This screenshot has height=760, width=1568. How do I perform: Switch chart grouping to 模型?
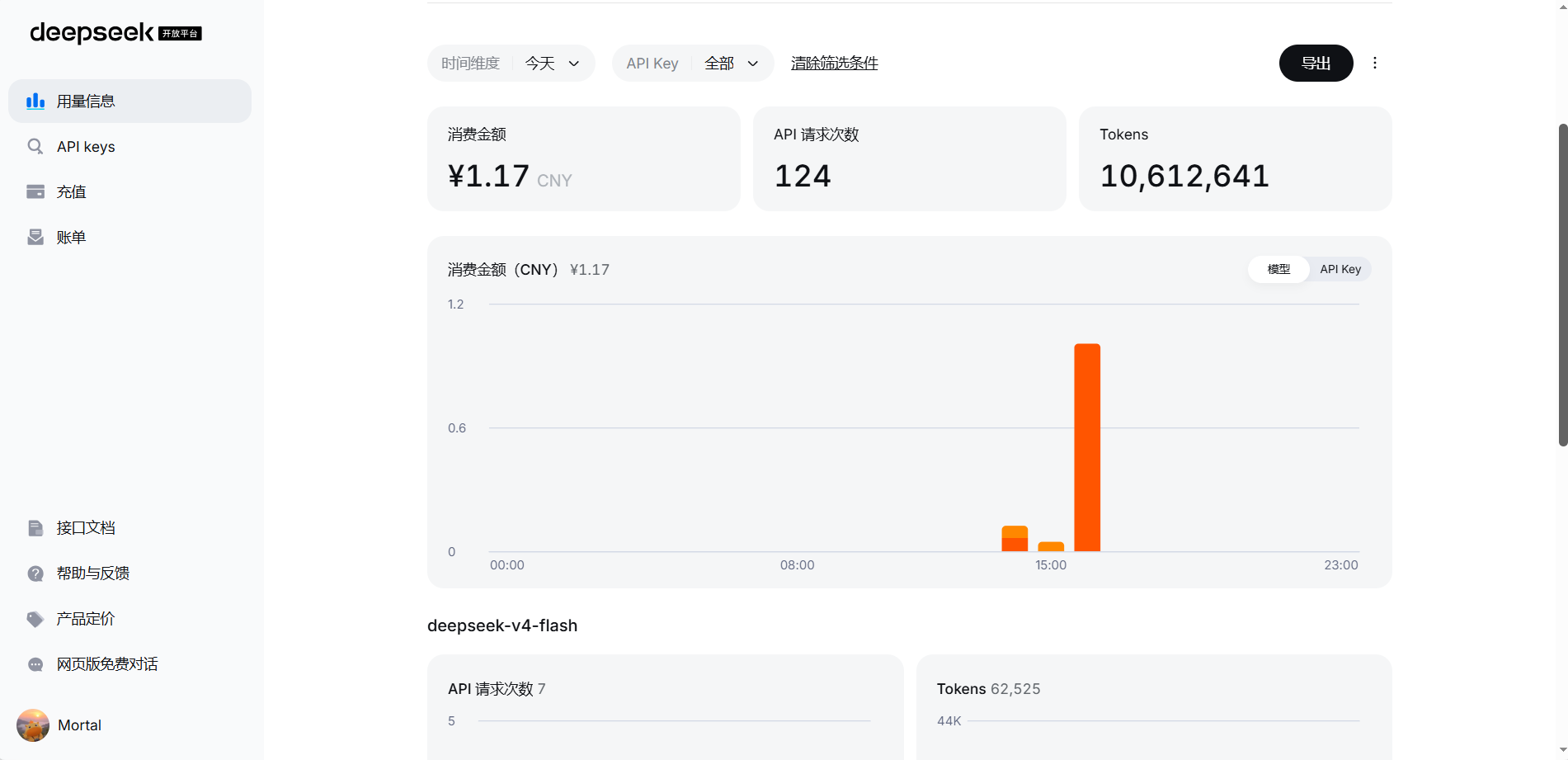(x=1278, y=269)
